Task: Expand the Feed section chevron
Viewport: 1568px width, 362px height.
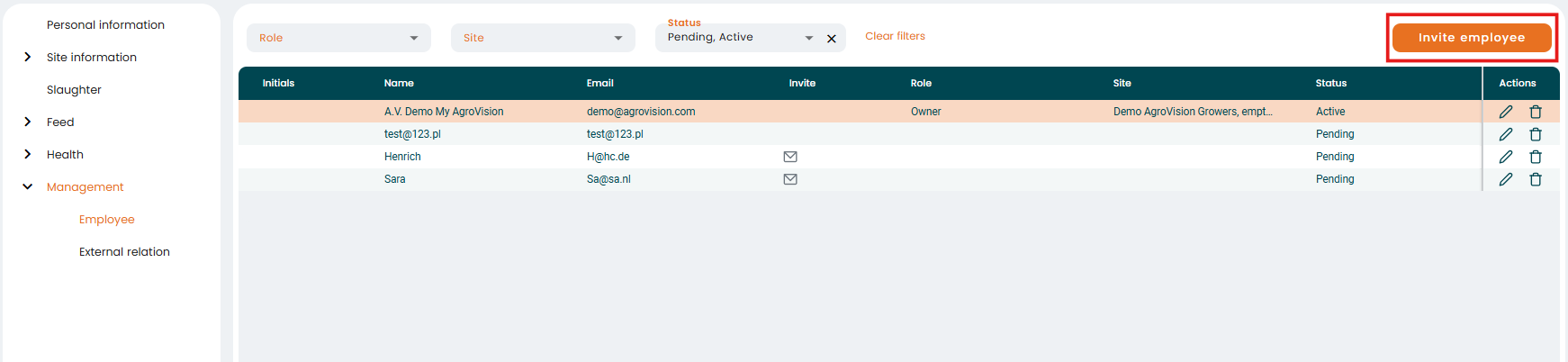Action: tap(28, 122)
